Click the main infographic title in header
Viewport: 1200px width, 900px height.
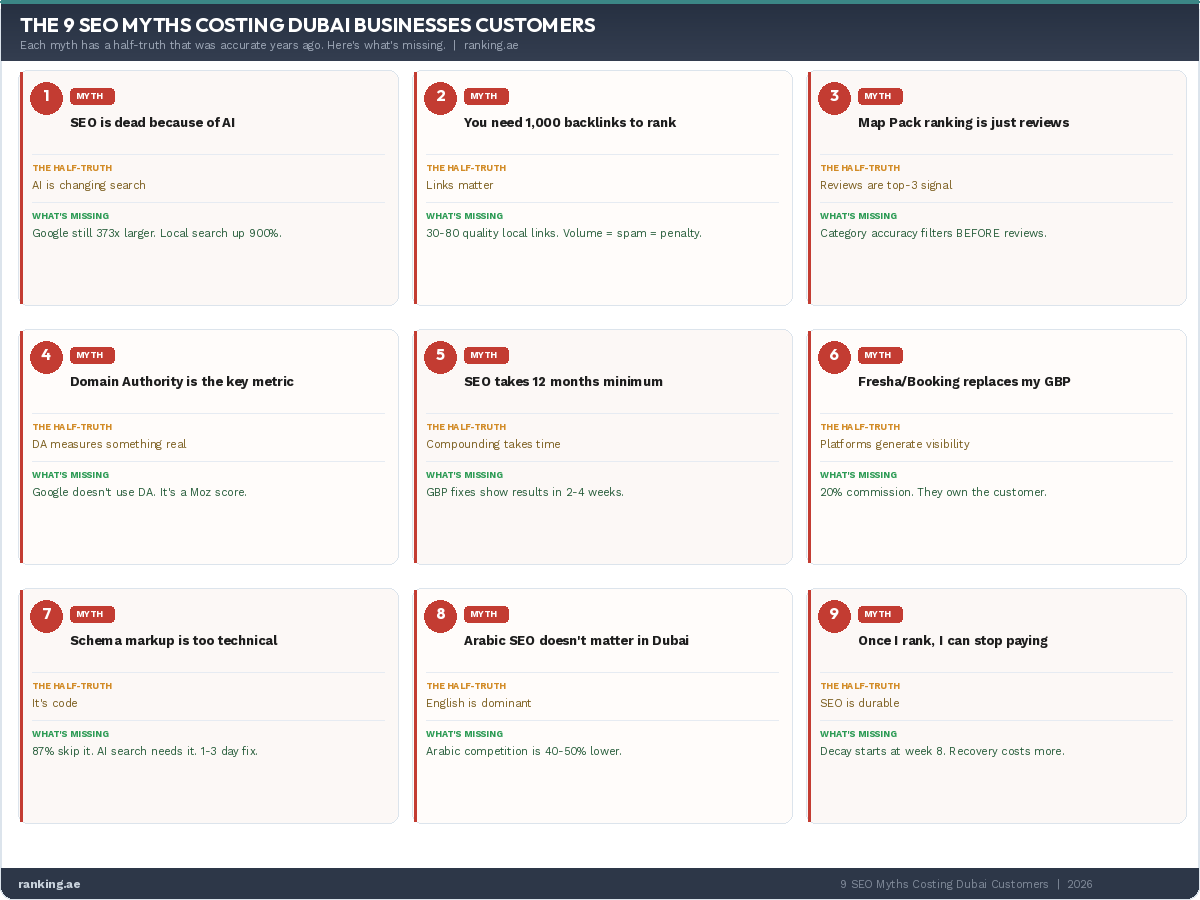coord(308,25)
